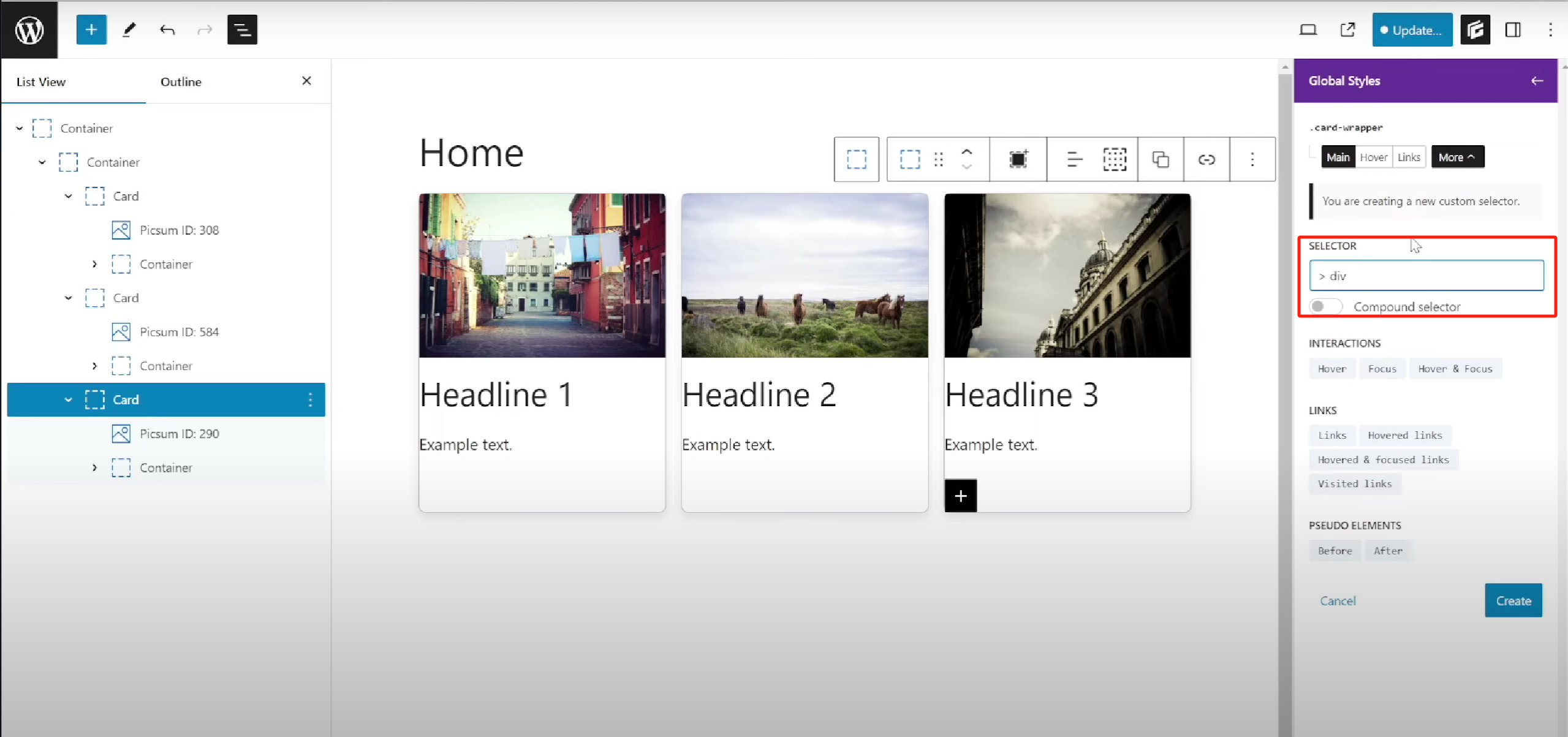The width and height of the screenshot is (1568, 737).
Task: Switch to the Outline tab
Action: point(181,81)
